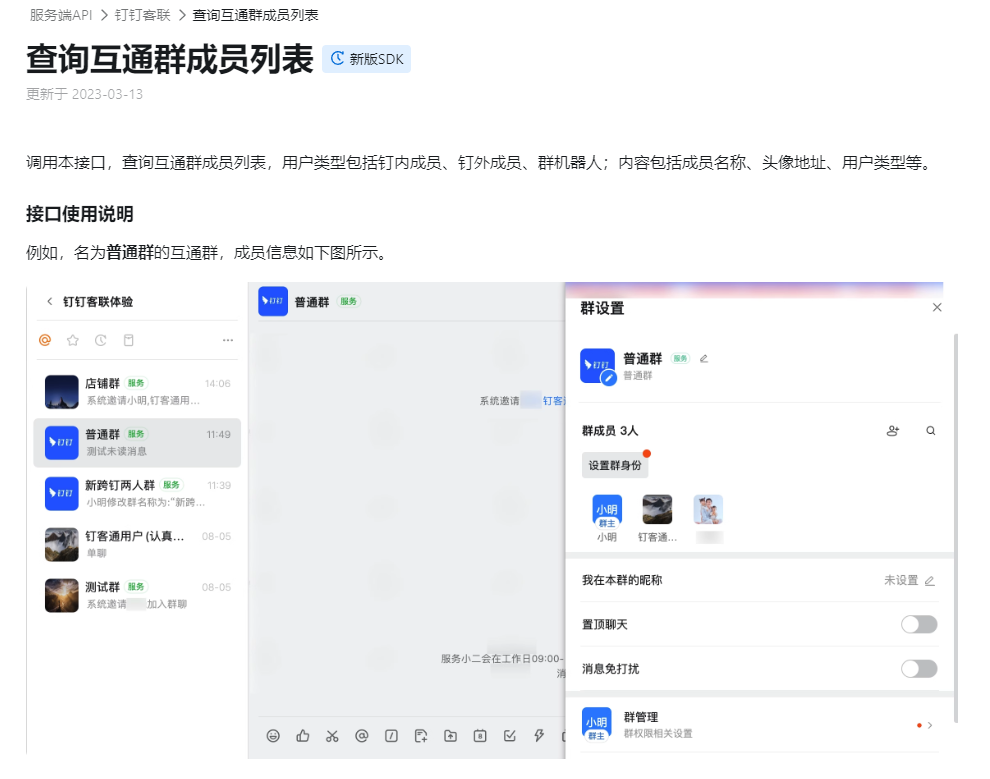
Task: Click member avatar 小明 in group members
Action: [x=607, y=510]
